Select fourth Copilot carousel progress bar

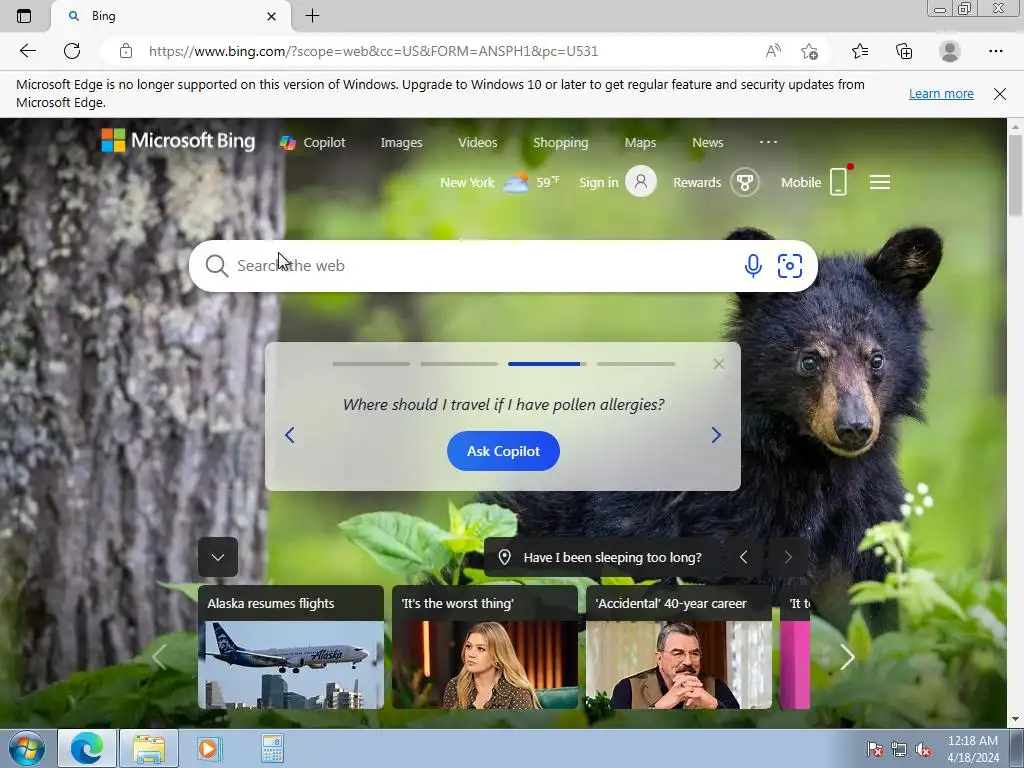click(635, 364)
